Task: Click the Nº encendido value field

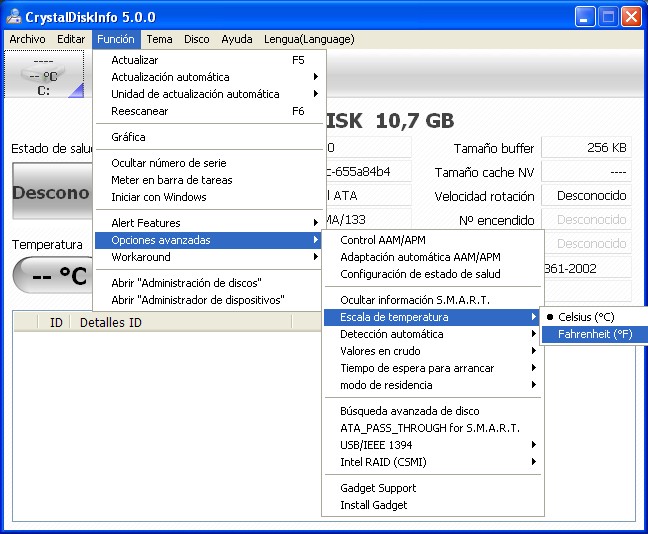Action: tap(586, 219)
